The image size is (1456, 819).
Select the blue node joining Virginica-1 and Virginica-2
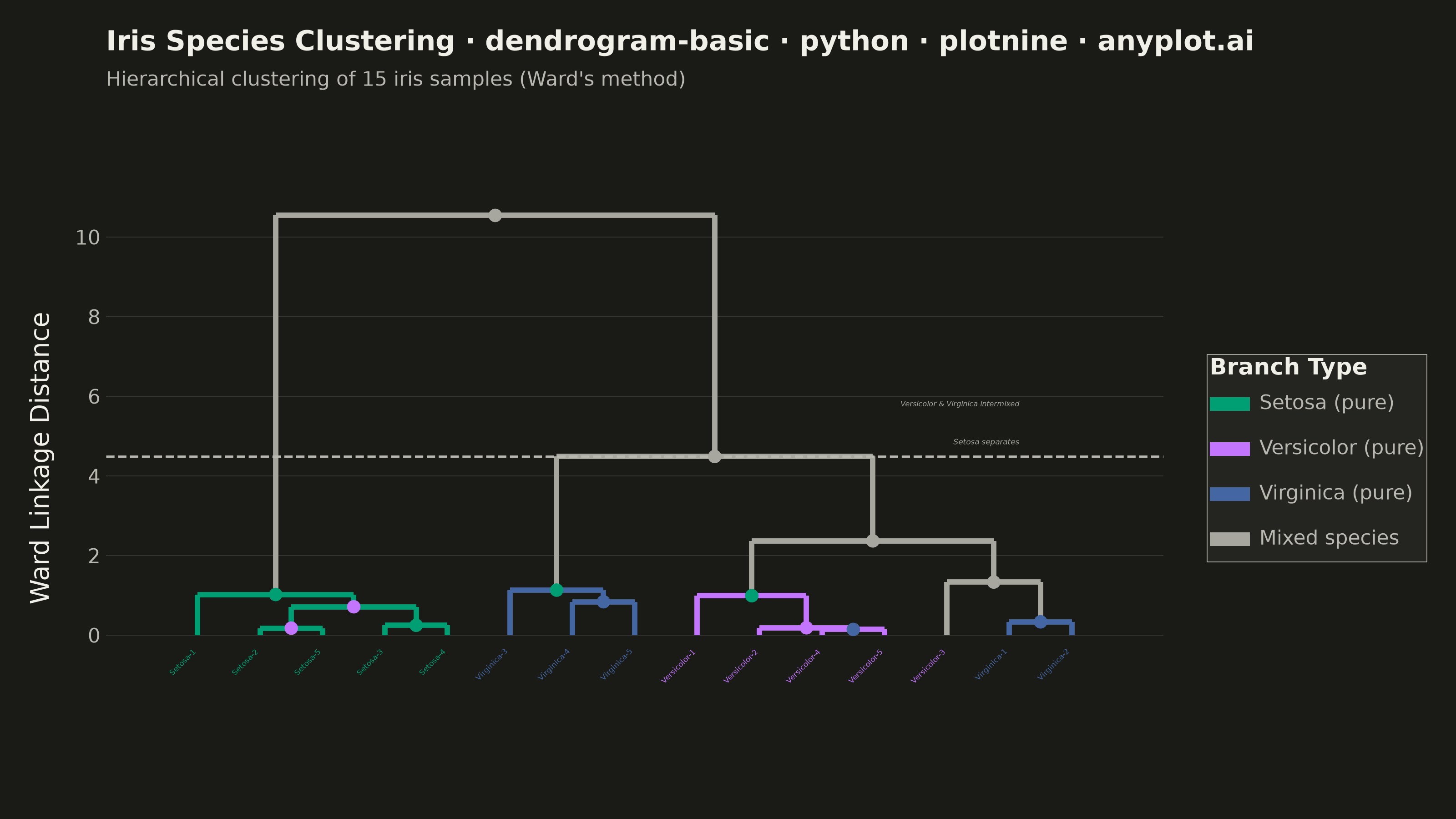[x=1040, y=622]
